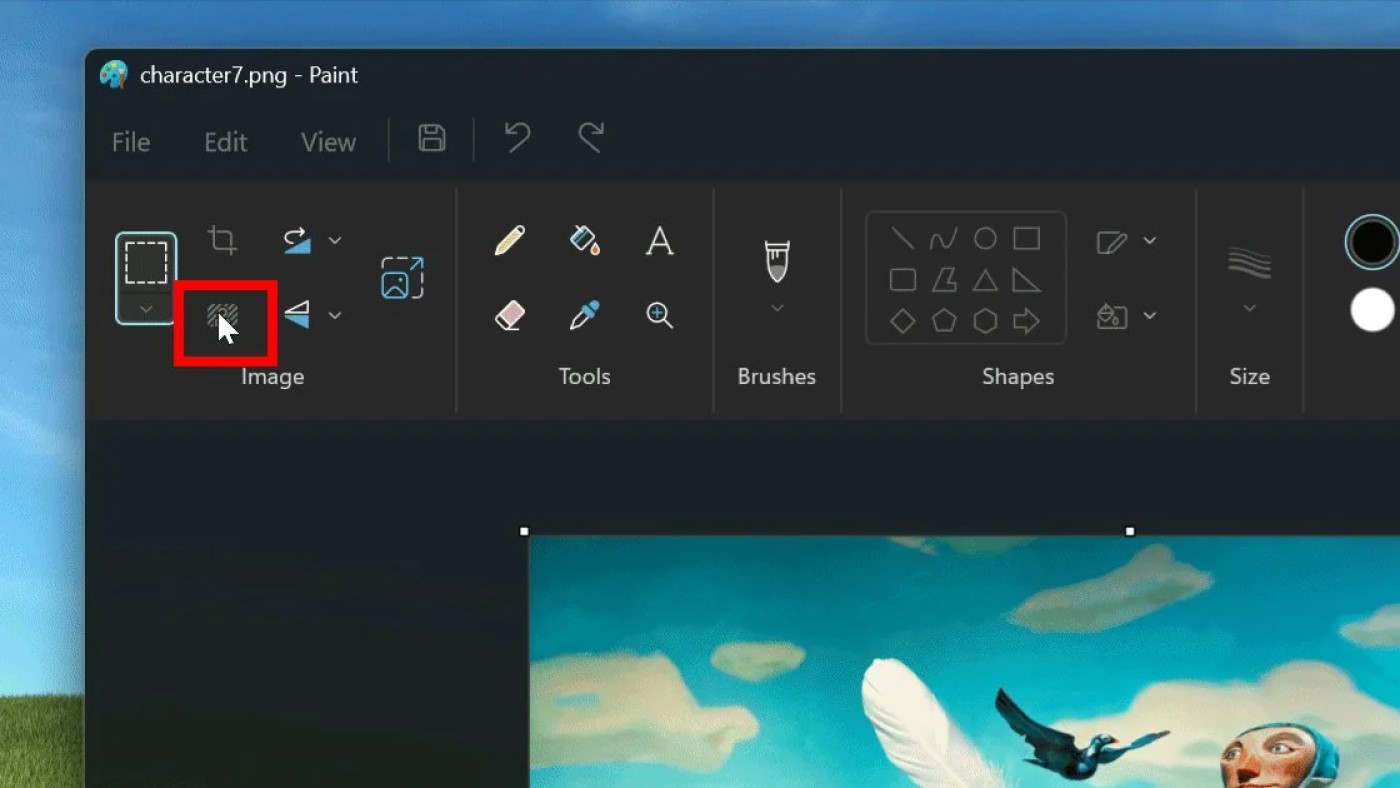Open the Edit menu

[x=225, y=142]
